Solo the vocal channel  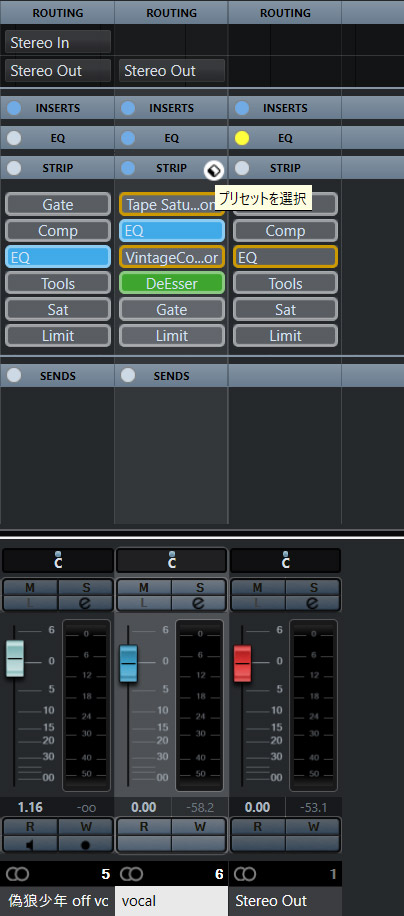[x=199, y=587]
